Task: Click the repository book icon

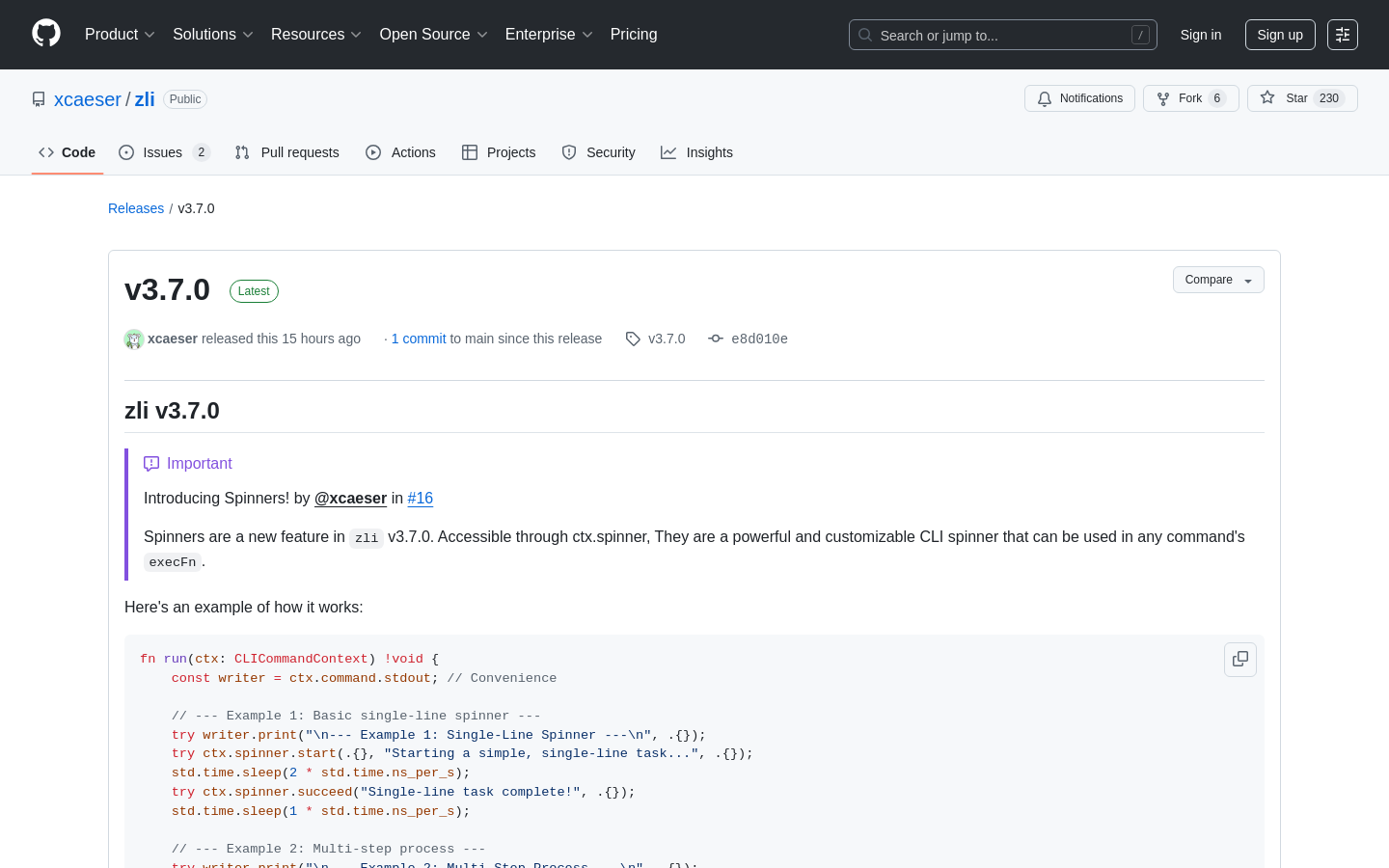Action: point(39,99)
